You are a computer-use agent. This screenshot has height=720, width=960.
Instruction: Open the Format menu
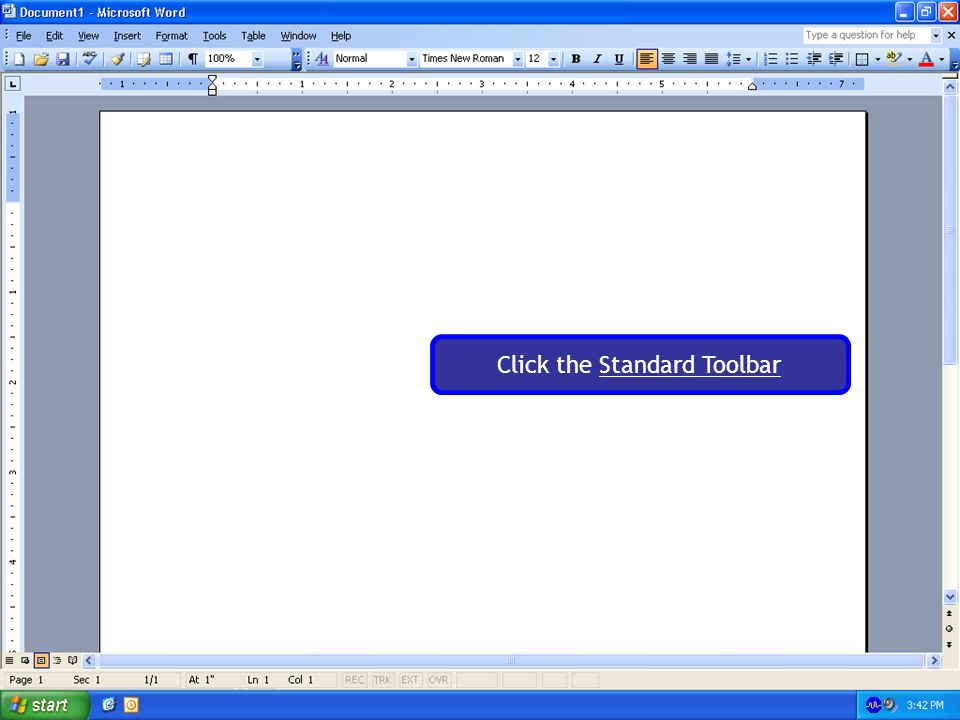coord(171,36)
